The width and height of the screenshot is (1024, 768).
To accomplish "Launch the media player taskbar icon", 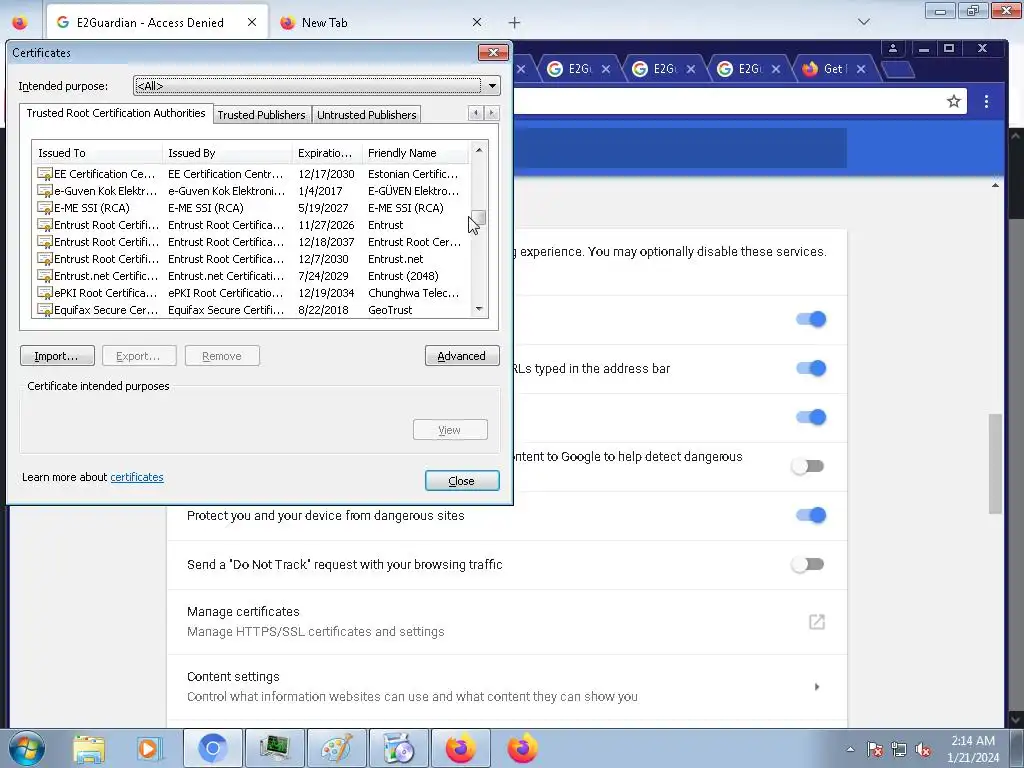I will [149, 748].
